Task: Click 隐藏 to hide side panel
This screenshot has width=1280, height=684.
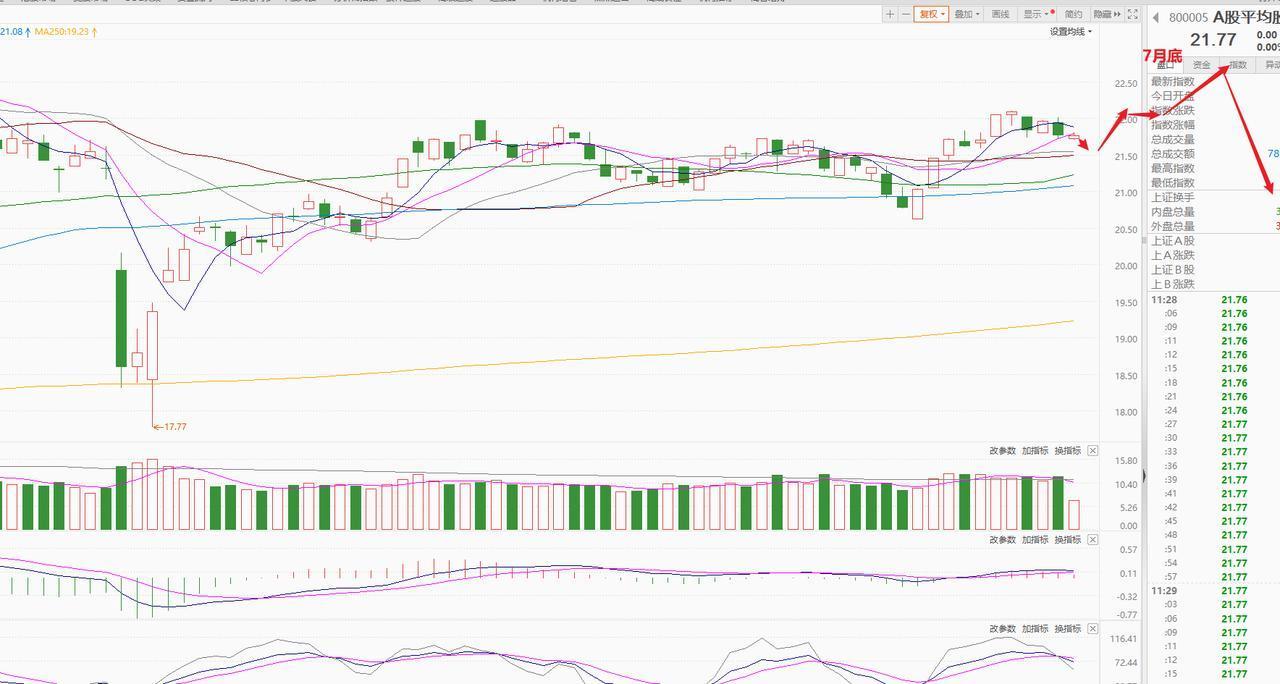Action: coord(1106,14)
